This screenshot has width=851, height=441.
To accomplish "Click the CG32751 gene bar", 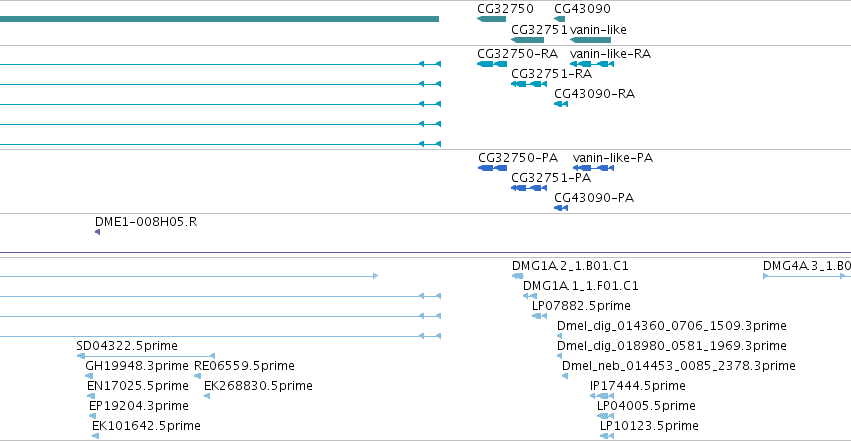I will click(528, 40).
